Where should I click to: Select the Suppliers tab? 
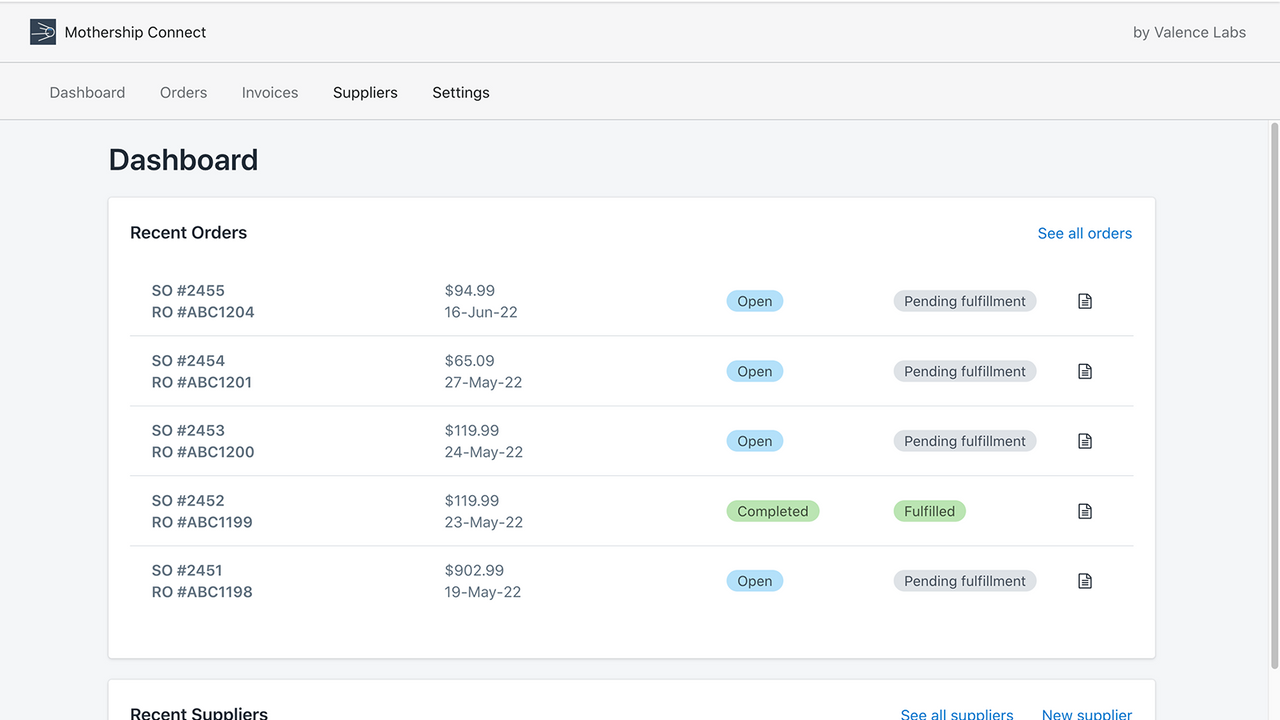click(365, 92)
